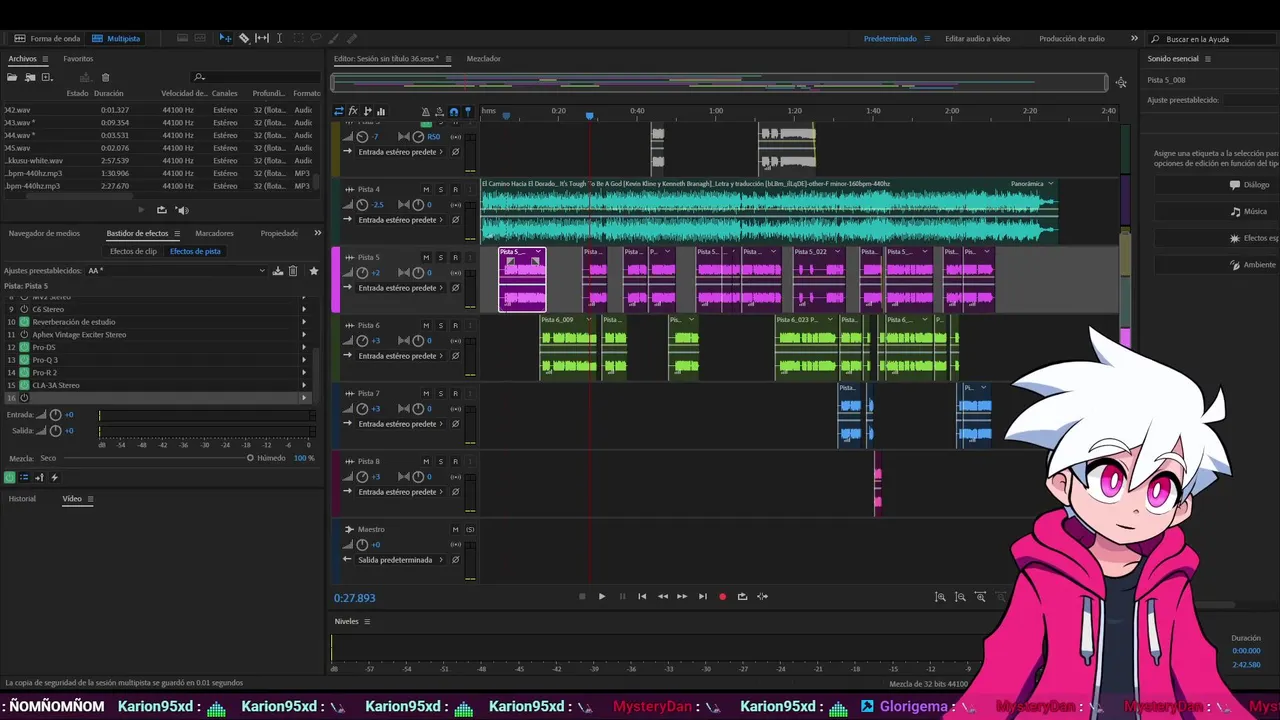Image resolution: width=1280 pixels, height=720 pixels.
Task: Open the Favoritos tab
Action: pos(78,59)
